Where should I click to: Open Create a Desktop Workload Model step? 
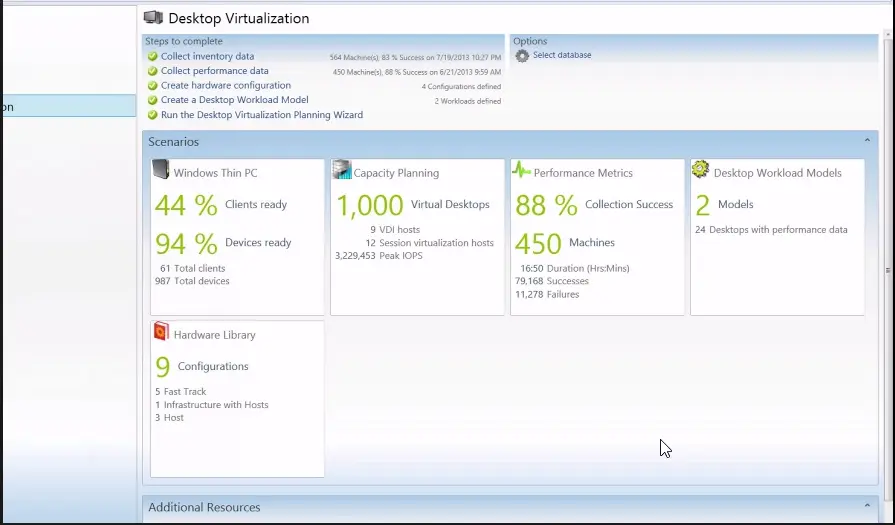[234, 100]
